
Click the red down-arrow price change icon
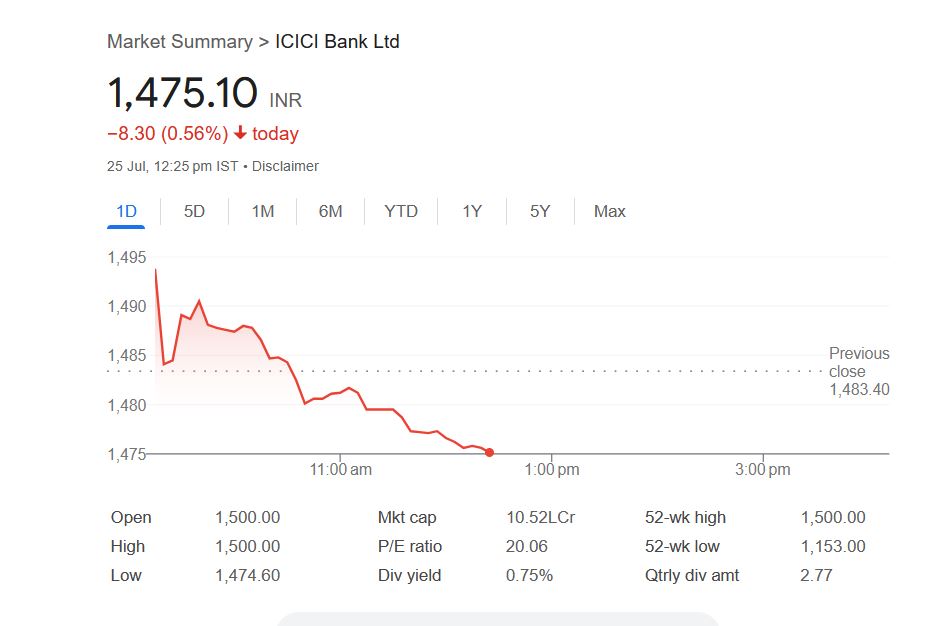click(240, 133)
